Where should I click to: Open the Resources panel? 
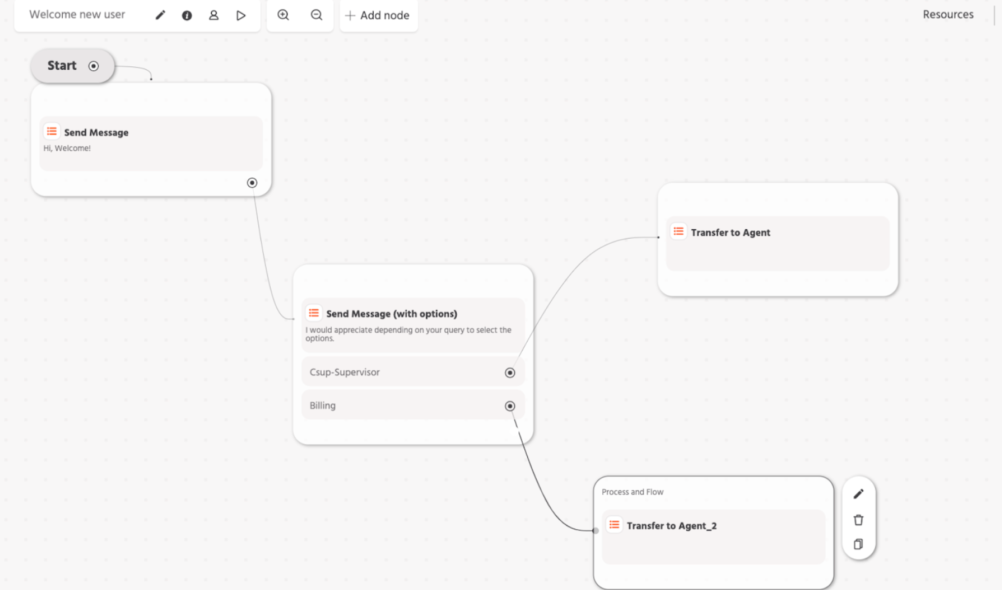pos(947,15)
